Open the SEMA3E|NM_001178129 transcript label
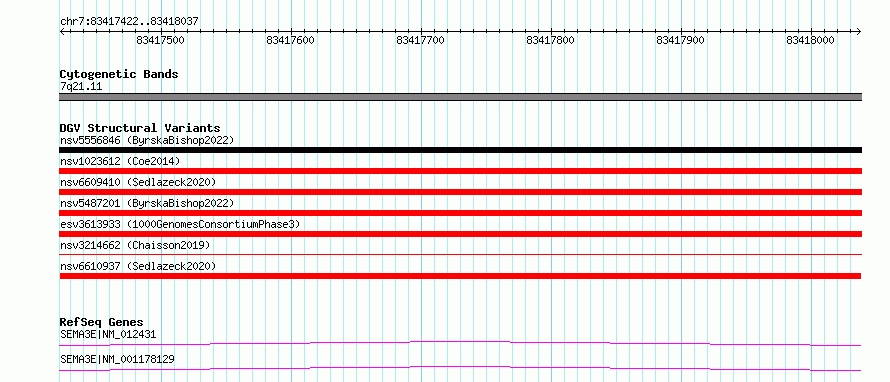Viewport: 890px width, 382px height. click(117, 359)
